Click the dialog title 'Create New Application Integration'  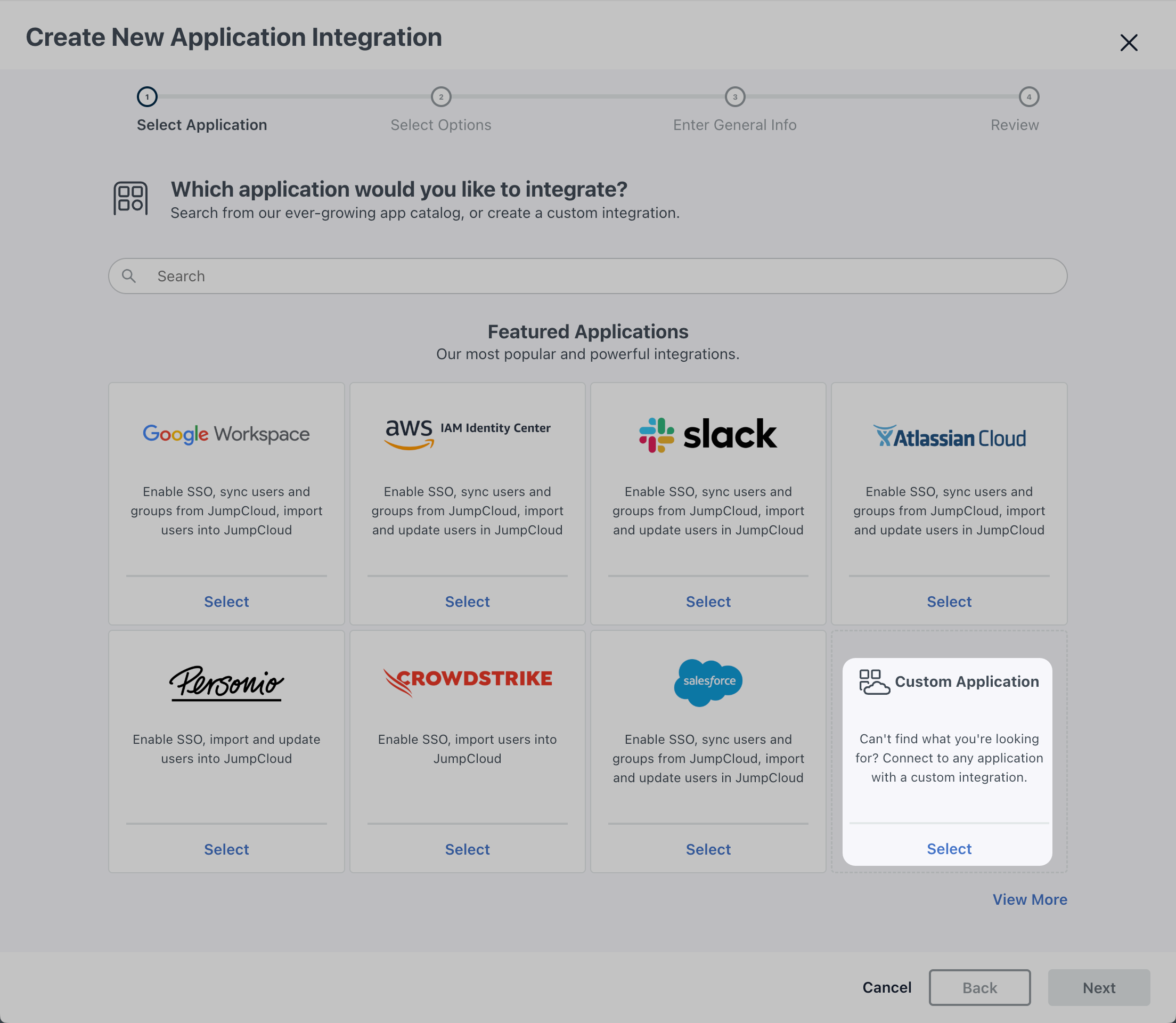[x=234, y=38]
